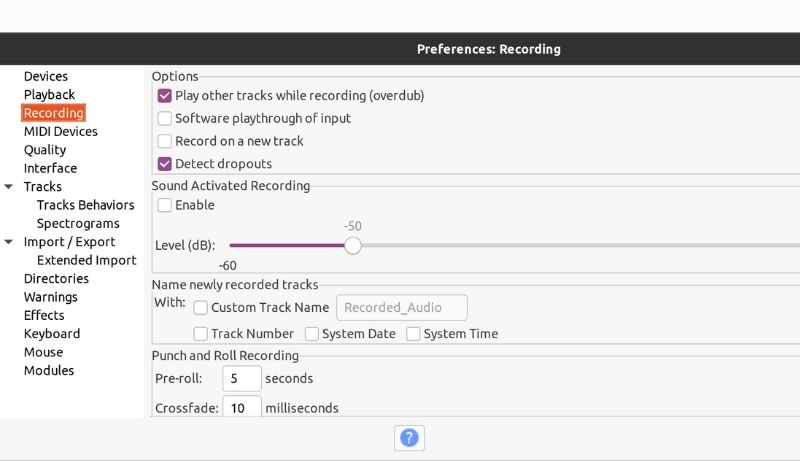Click the Level (dB) slider handle
The image size is (800, 461).
pyautogui.click(x=353, y=245)
